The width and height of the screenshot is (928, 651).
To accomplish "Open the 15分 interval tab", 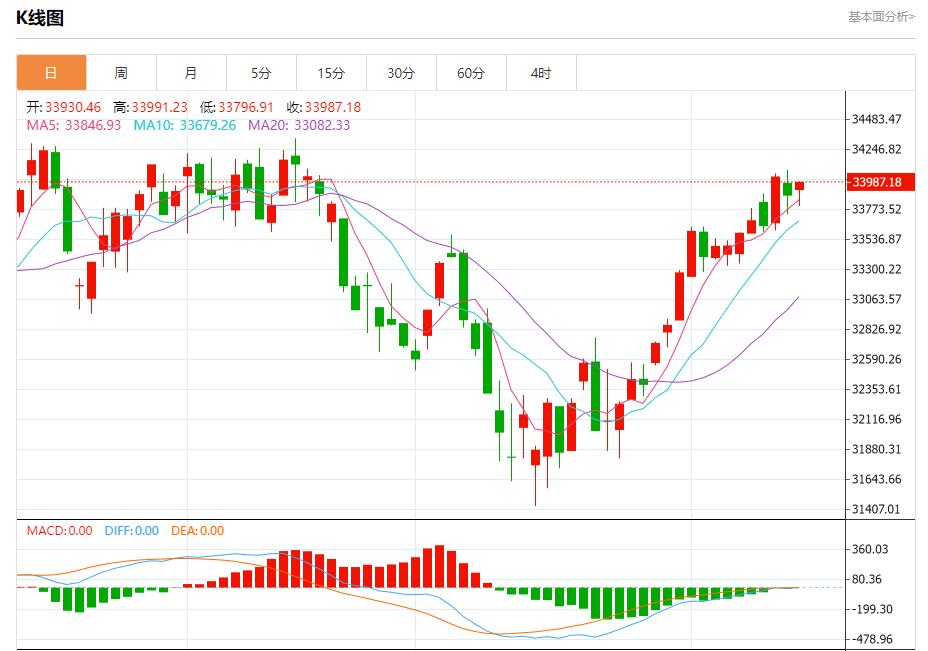I will point(331,73).
